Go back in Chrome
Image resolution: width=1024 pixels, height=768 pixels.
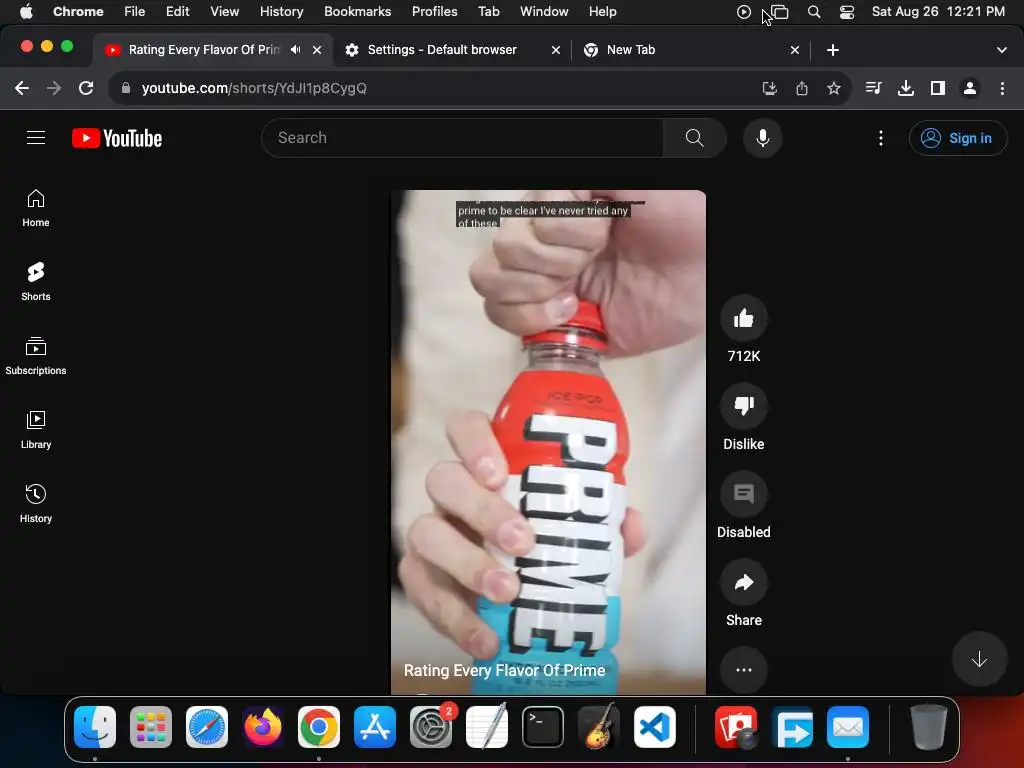point(22,88)
